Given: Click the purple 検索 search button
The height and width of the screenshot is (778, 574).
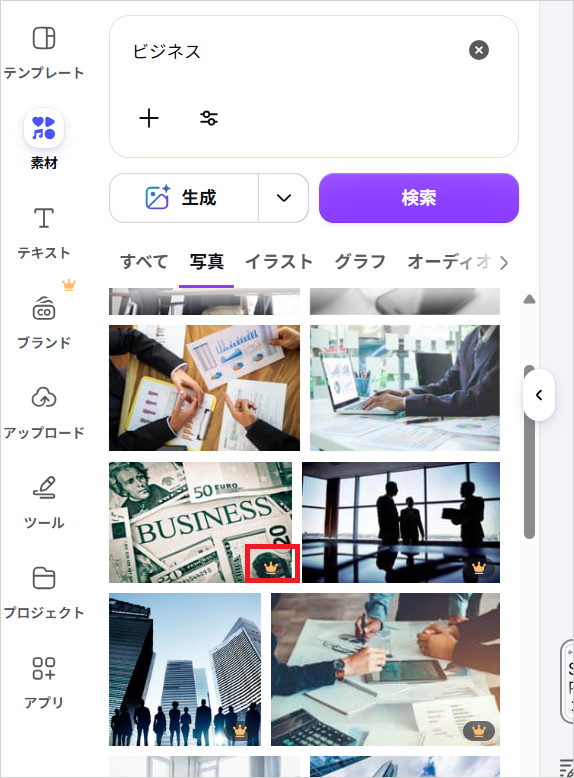Looking at the screenshot, I should (x=419, y=198).
